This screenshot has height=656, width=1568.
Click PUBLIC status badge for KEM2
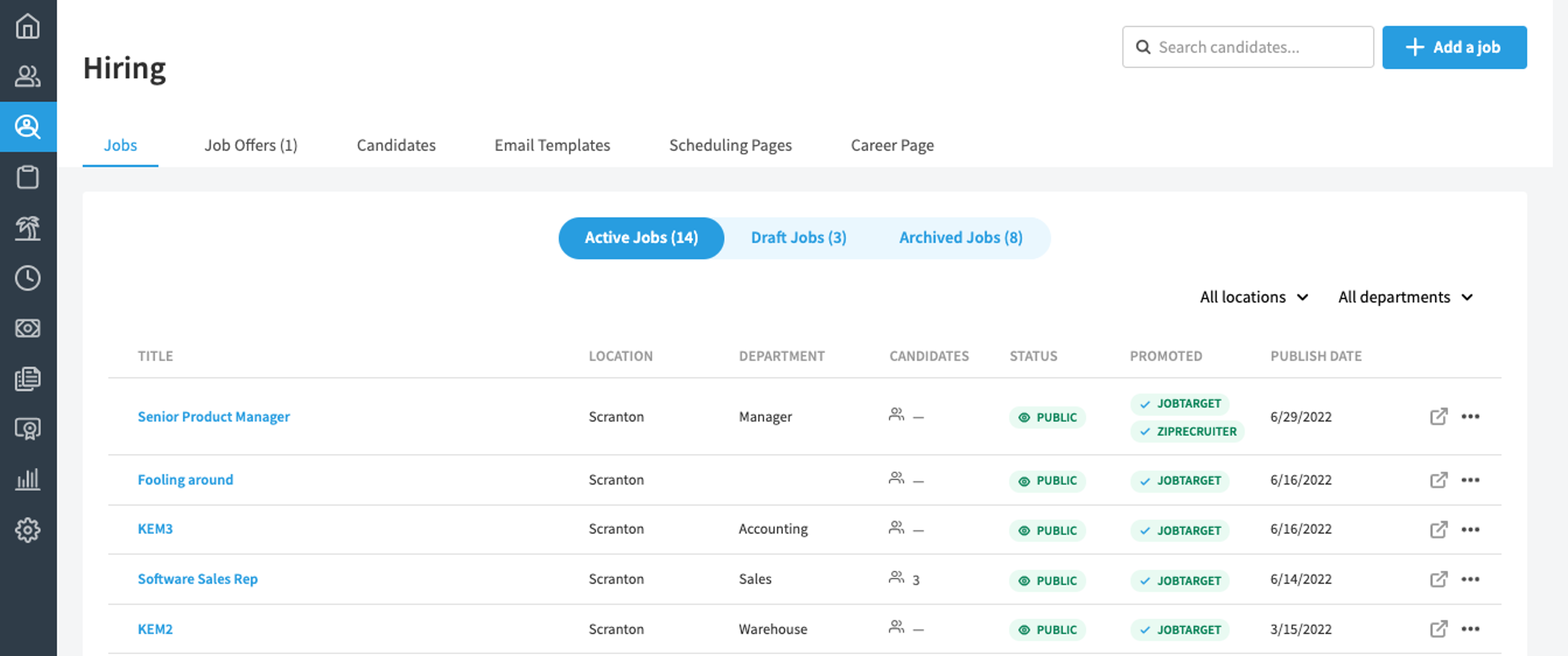click(x=1047, y=630)
